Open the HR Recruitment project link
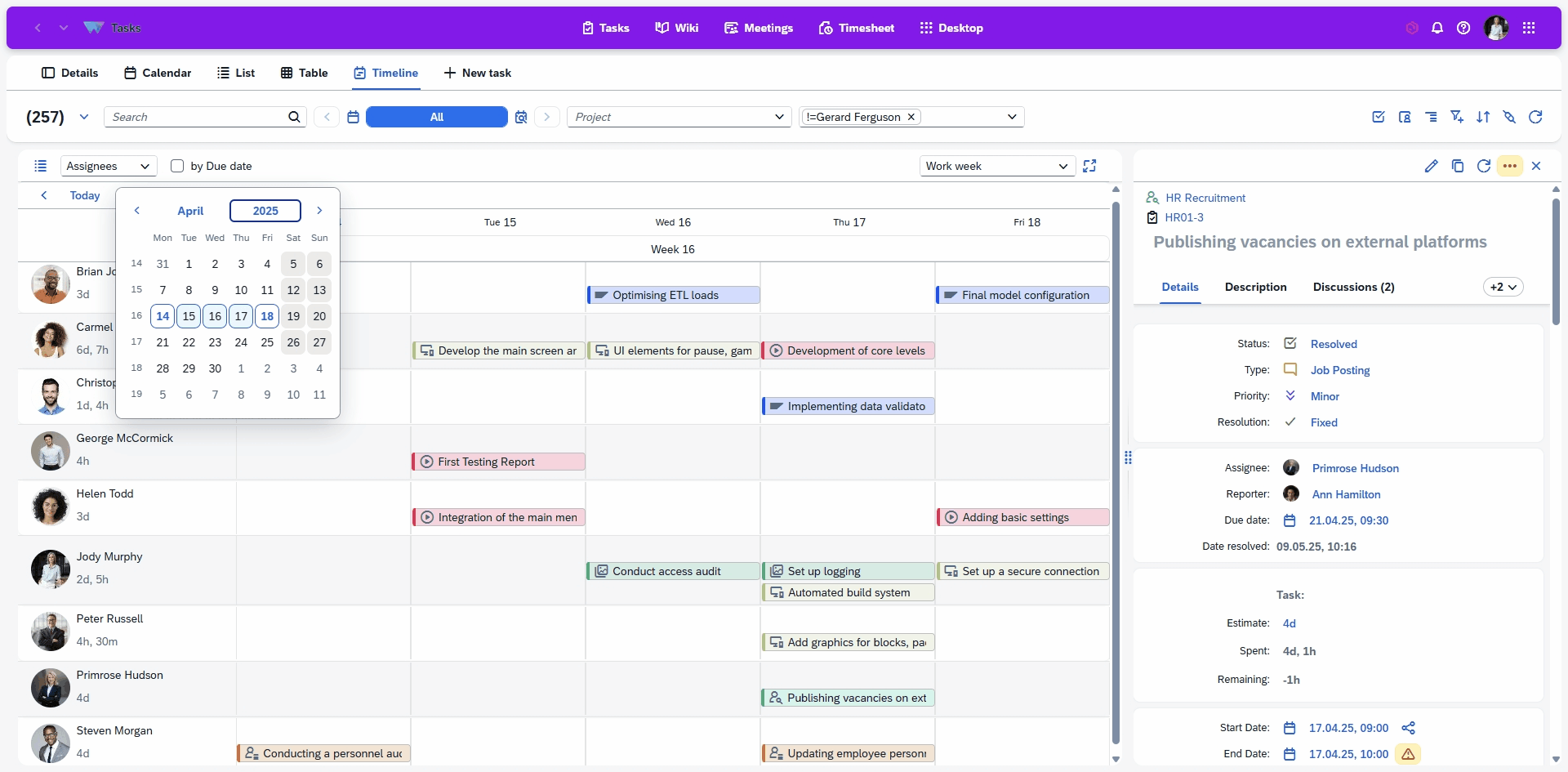The width and height of the screenshot is (1568, 772). 1205,198
